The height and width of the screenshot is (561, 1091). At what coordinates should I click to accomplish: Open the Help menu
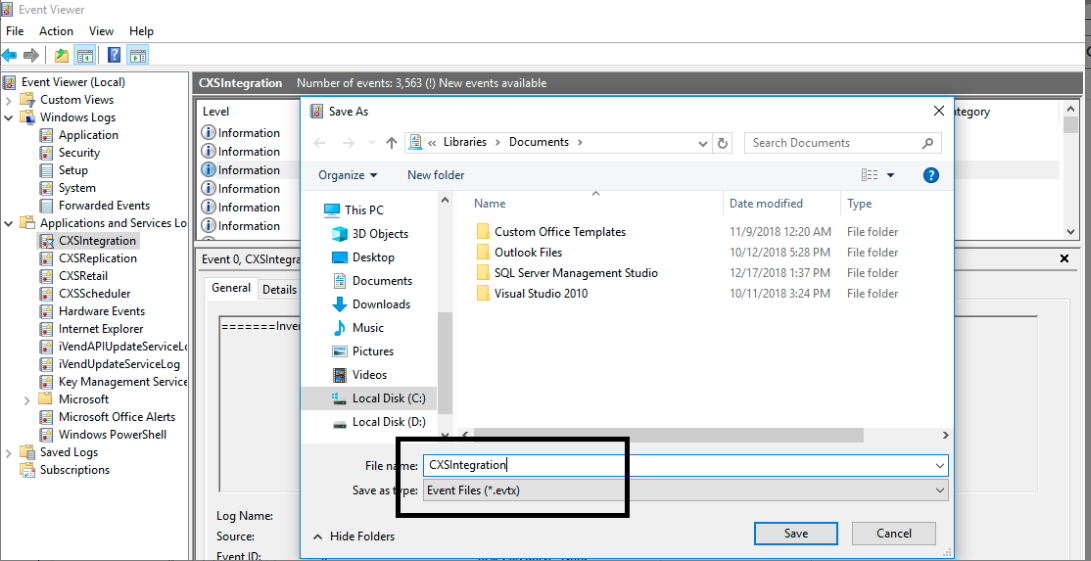click(141, 31)
